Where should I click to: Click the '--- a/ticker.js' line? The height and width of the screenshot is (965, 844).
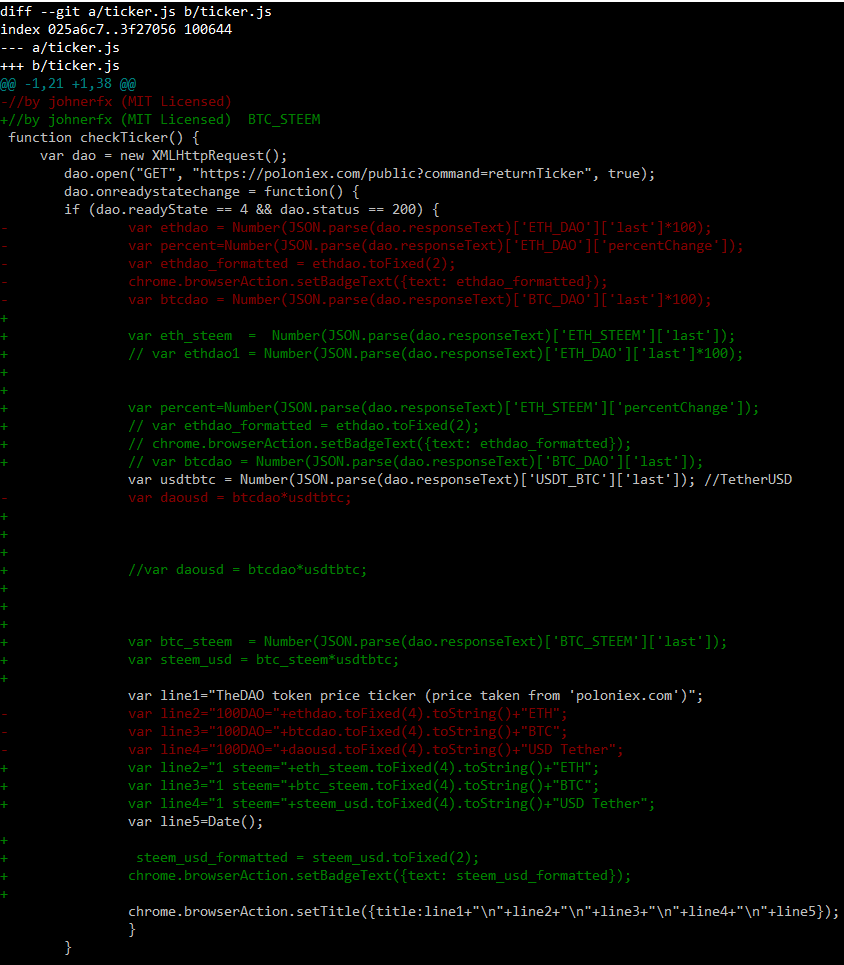(60, 47)
